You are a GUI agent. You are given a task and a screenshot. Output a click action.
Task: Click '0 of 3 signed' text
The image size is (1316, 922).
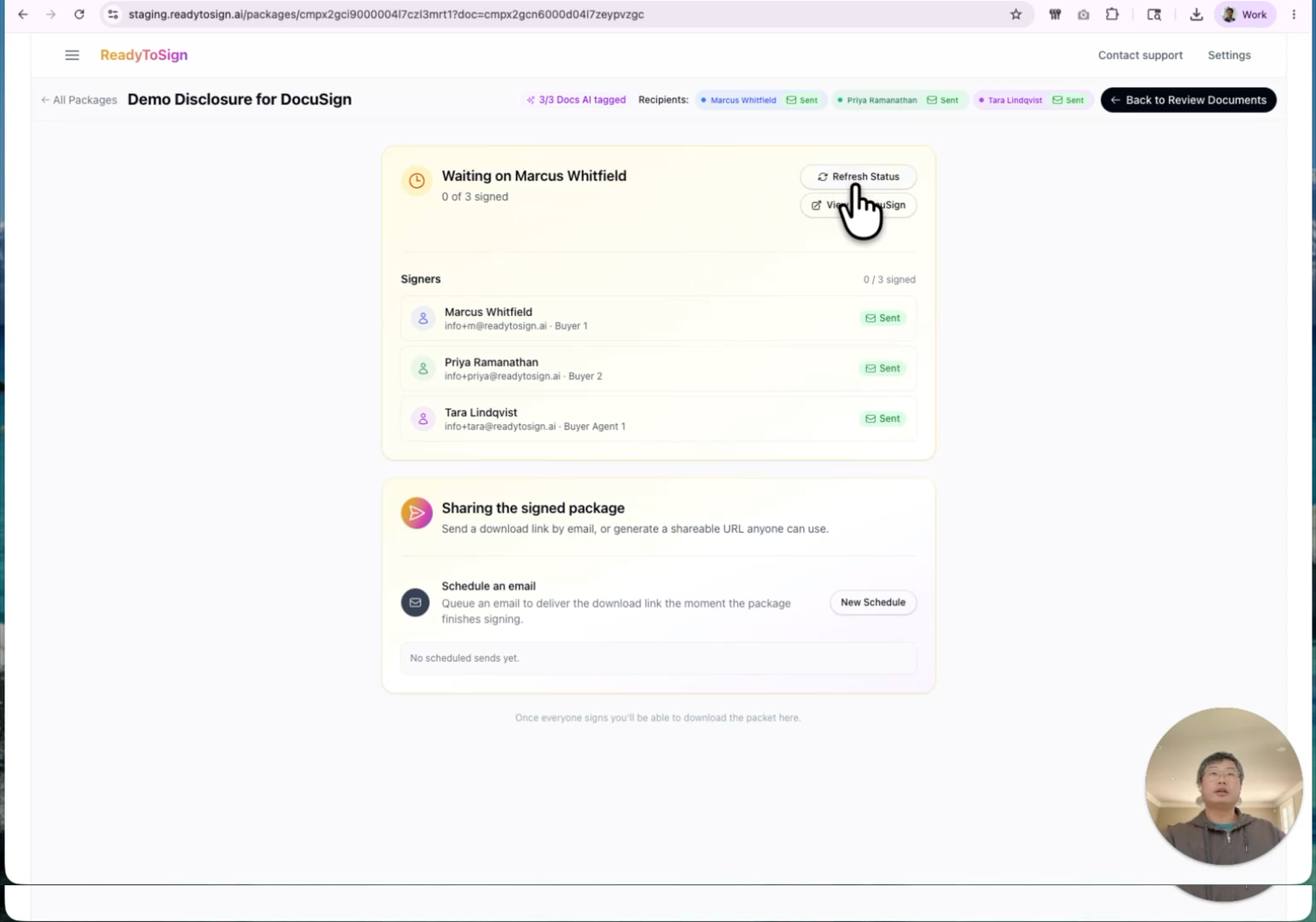click(x=475, y=197)
